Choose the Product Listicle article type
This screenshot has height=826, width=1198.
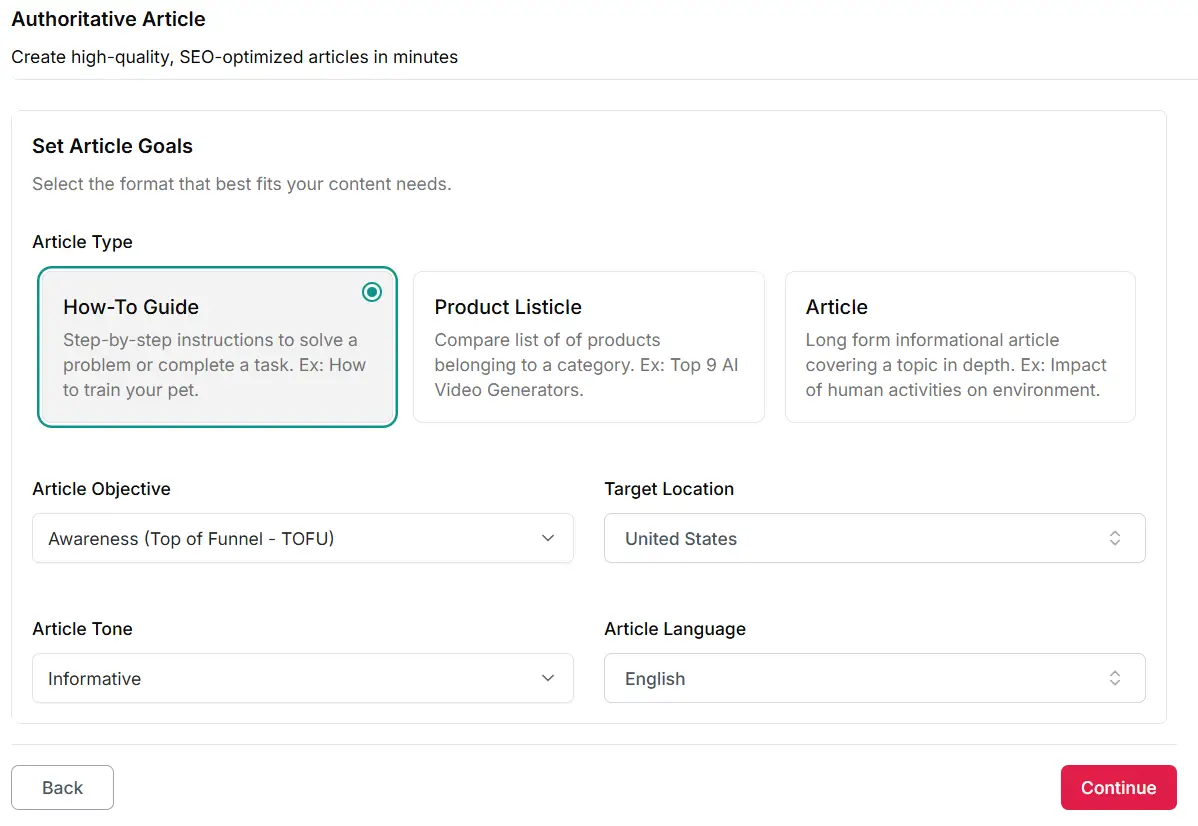tap(588, 347)
